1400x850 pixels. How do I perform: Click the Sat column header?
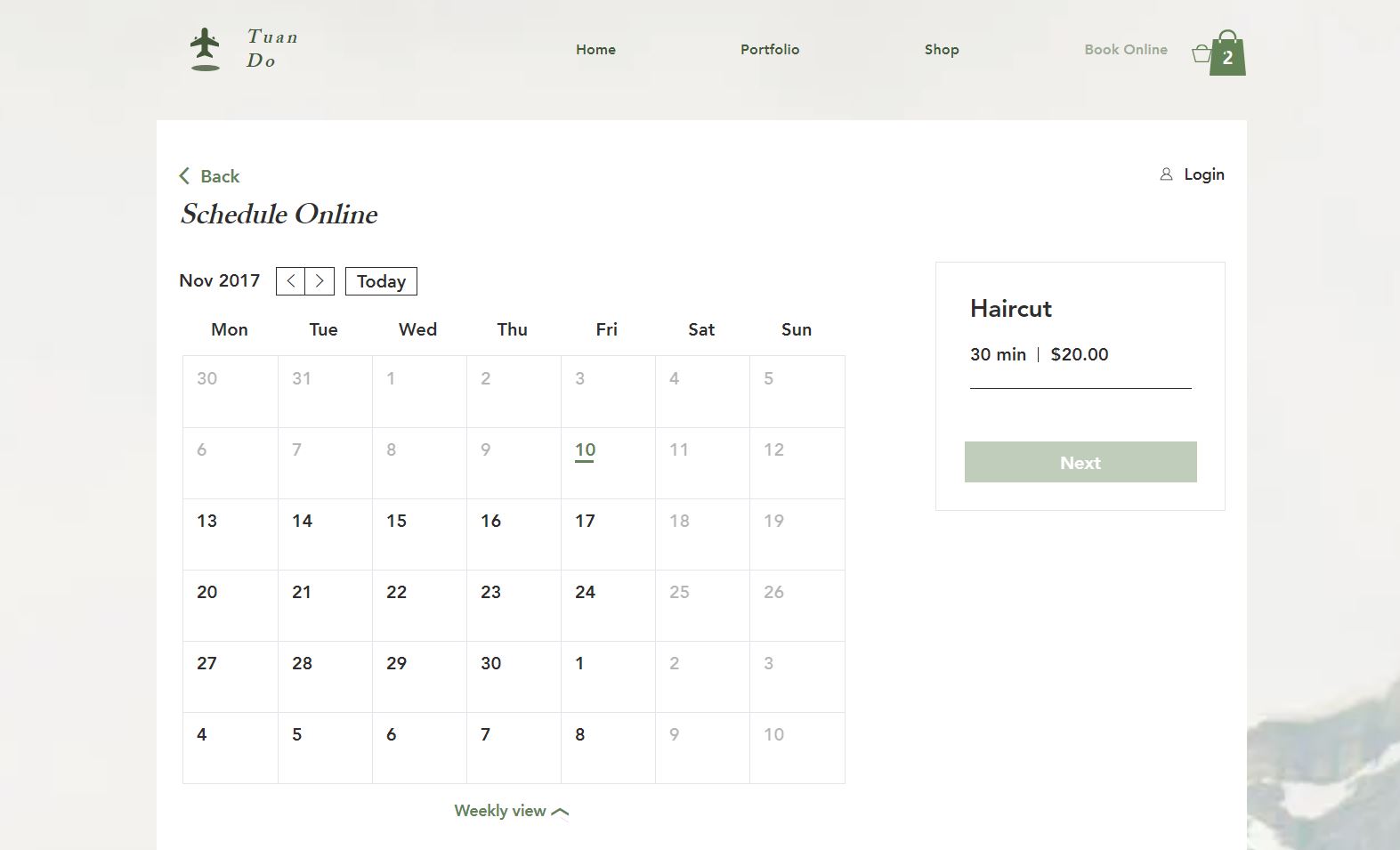pos(701,329)
